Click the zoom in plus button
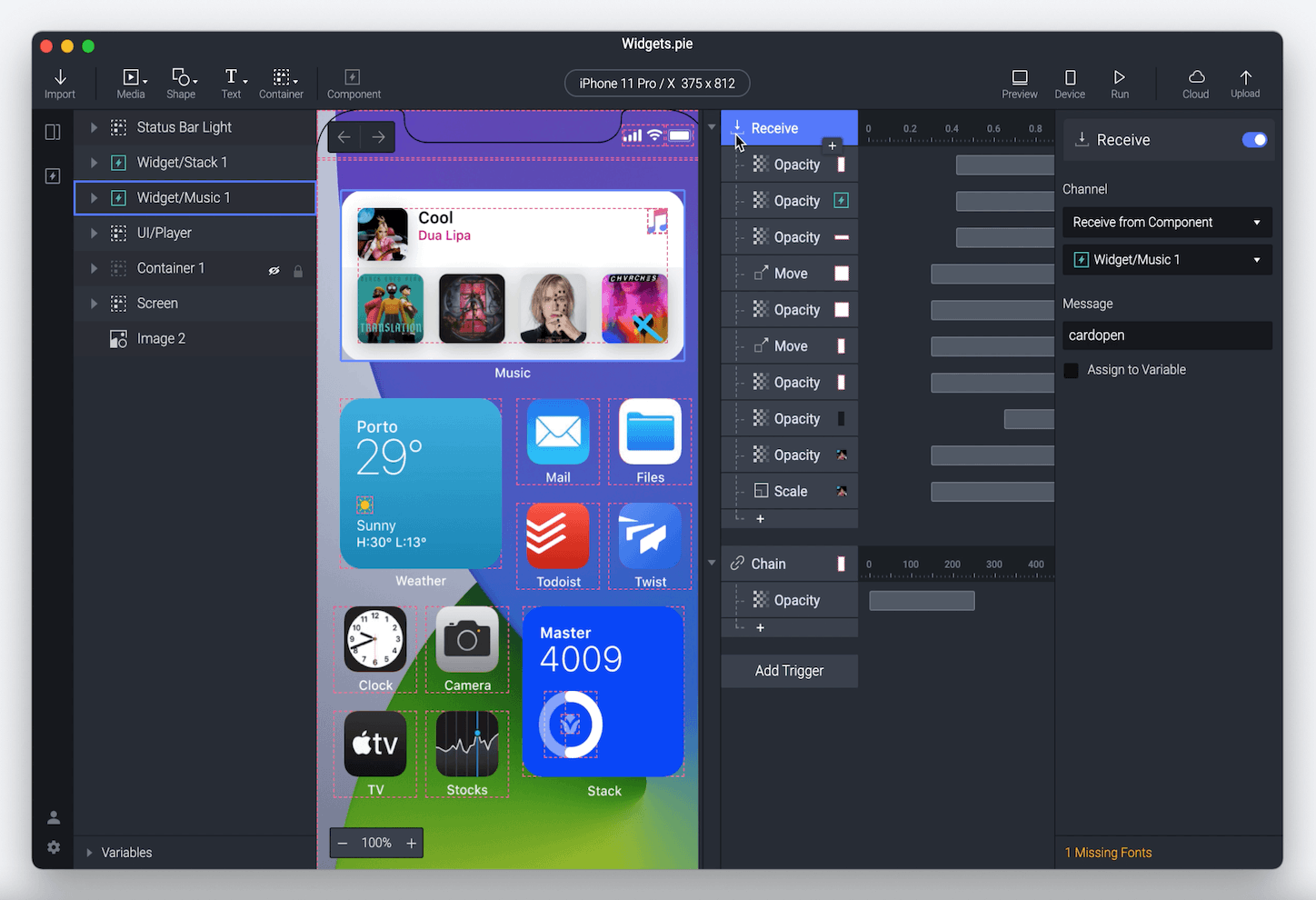 point(411,843)
